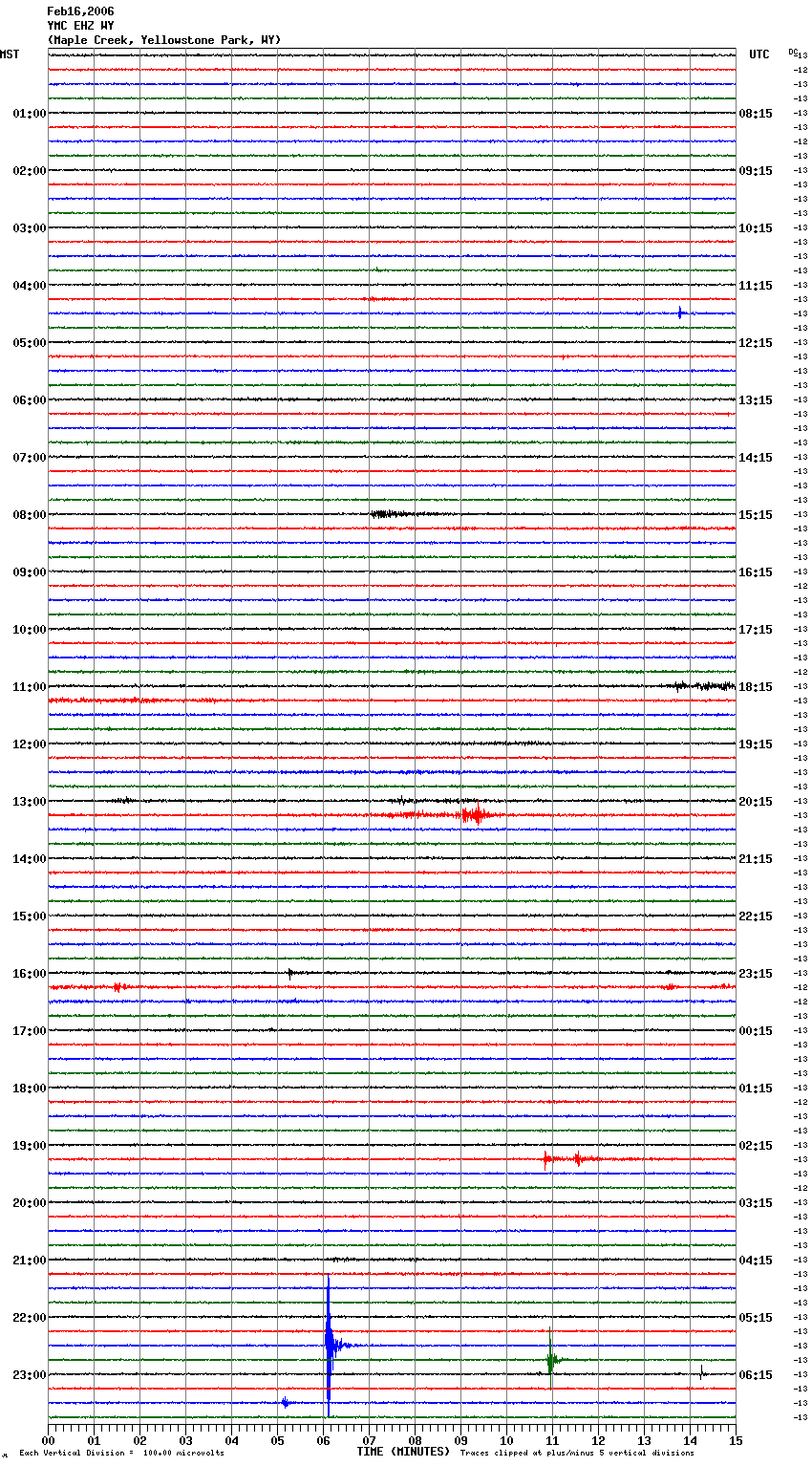Click the '19:00' MST time label

click(x=29, y=1146)
